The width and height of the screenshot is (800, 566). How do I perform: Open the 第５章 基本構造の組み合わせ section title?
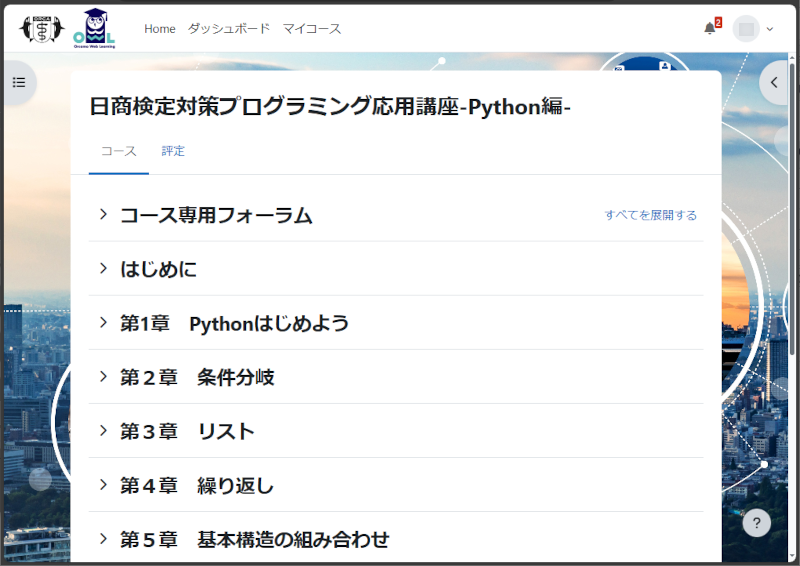[254, 539]
